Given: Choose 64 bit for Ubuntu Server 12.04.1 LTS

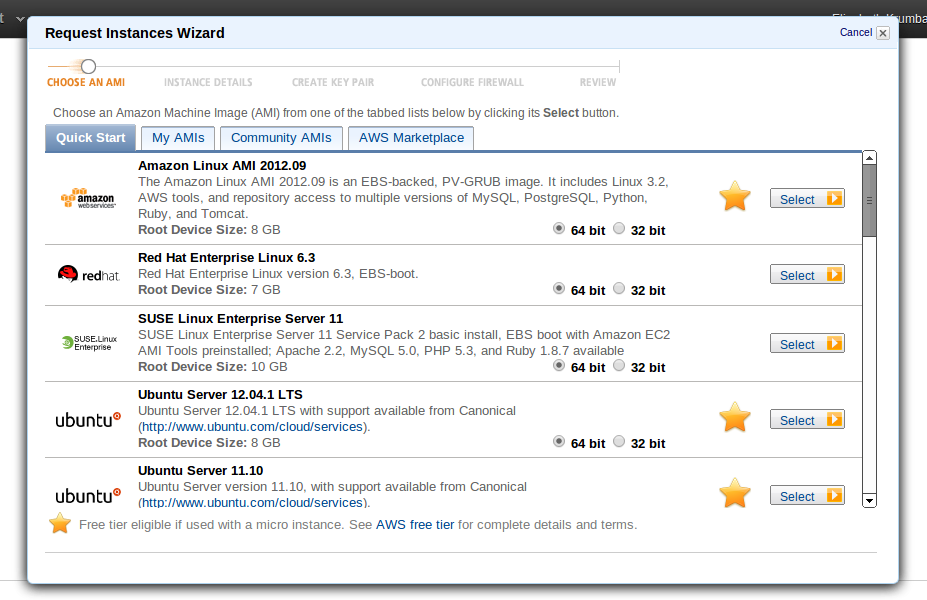Looking at the screenshot, I should click(559, 442).
